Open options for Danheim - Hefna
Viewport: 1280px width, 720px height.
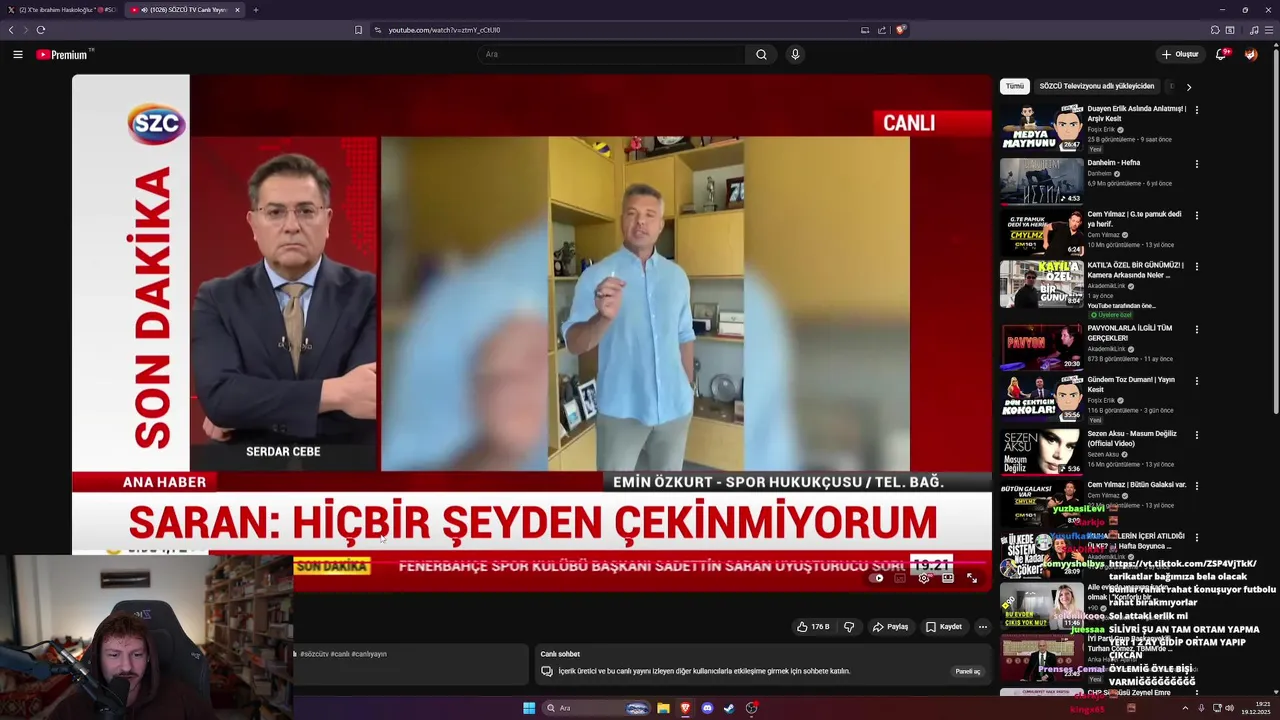pyautogui.click(x=1197, y=164)
